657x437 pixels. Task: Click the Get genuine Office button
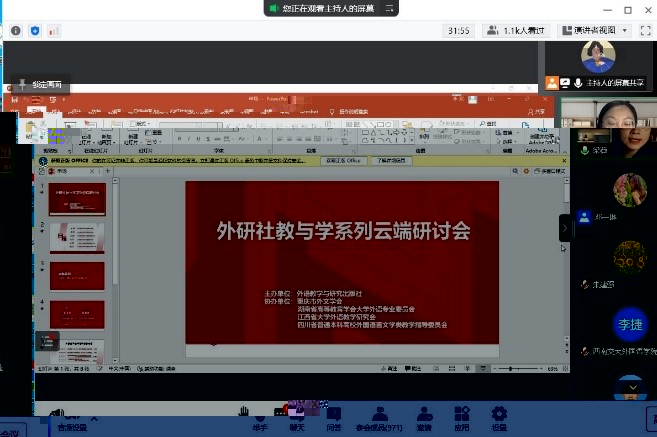point(344,160)
